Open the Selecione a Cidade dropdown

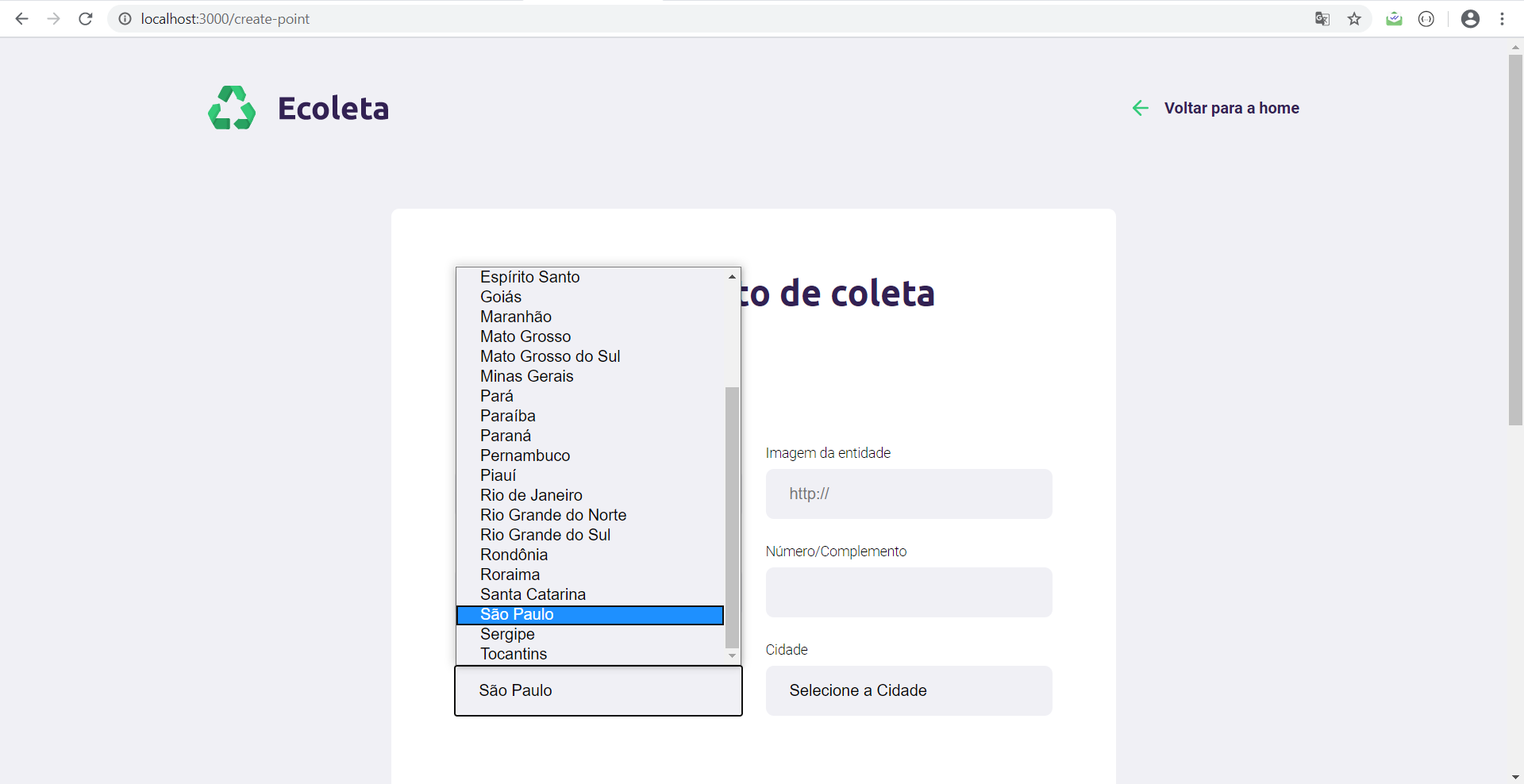(908, 690)
